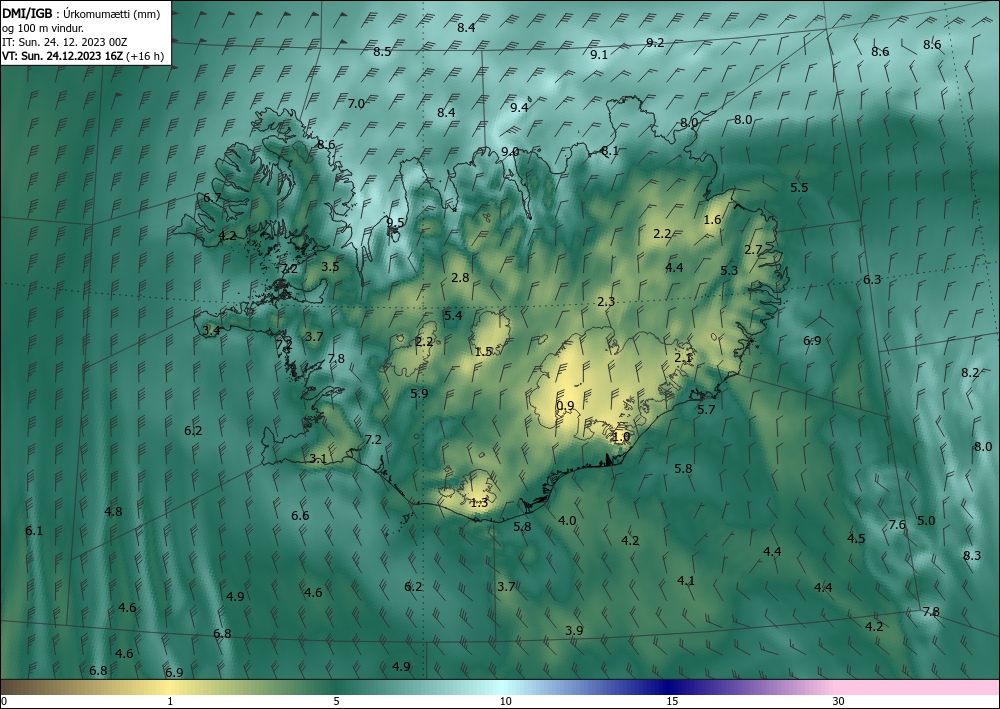Click the 2.7 value near east coast
Screen dimensions: 1000x709
(753, 249)
